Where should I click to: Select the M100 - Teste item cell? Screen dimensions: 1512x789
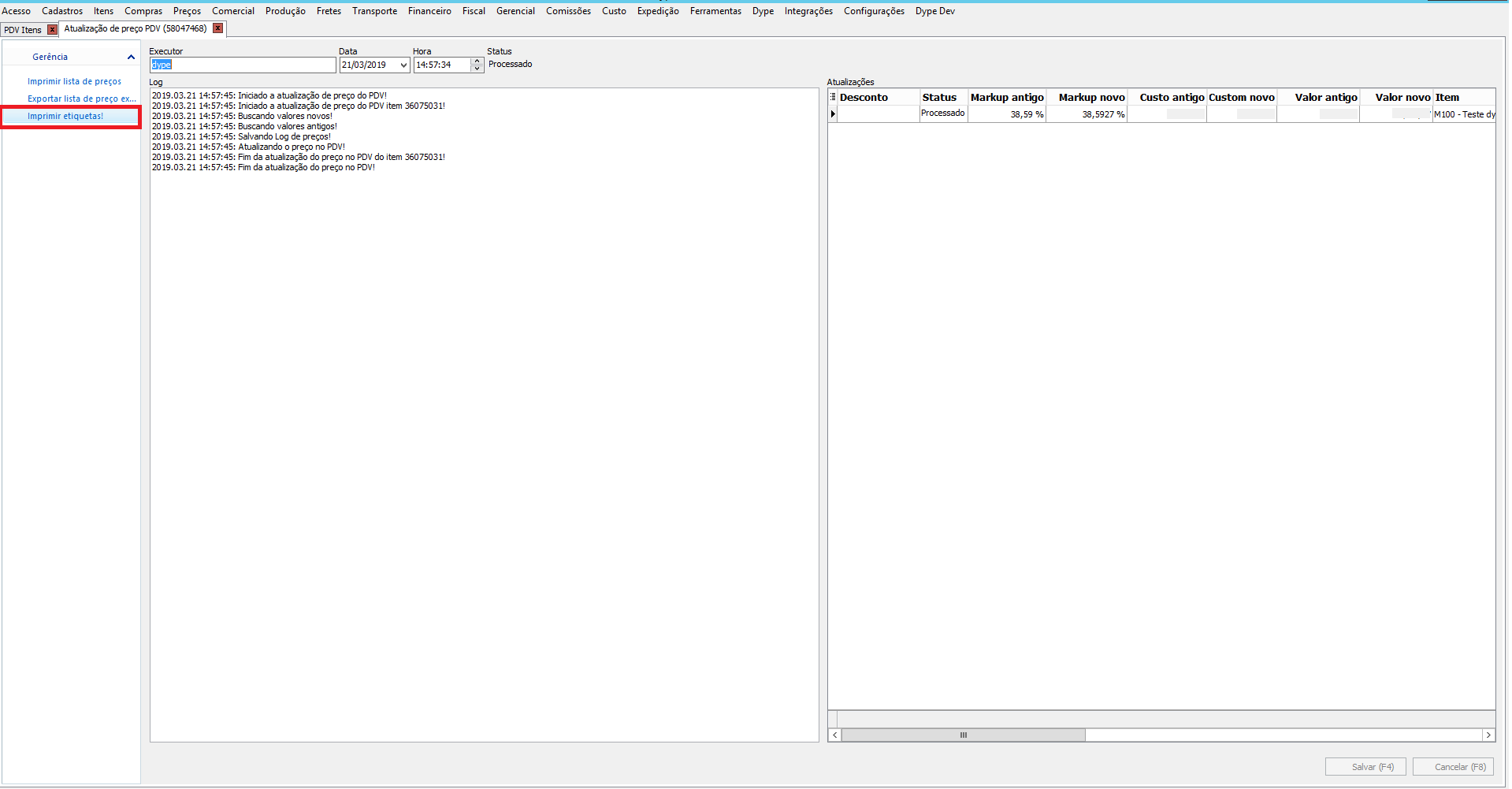[x=1464, y=114]
